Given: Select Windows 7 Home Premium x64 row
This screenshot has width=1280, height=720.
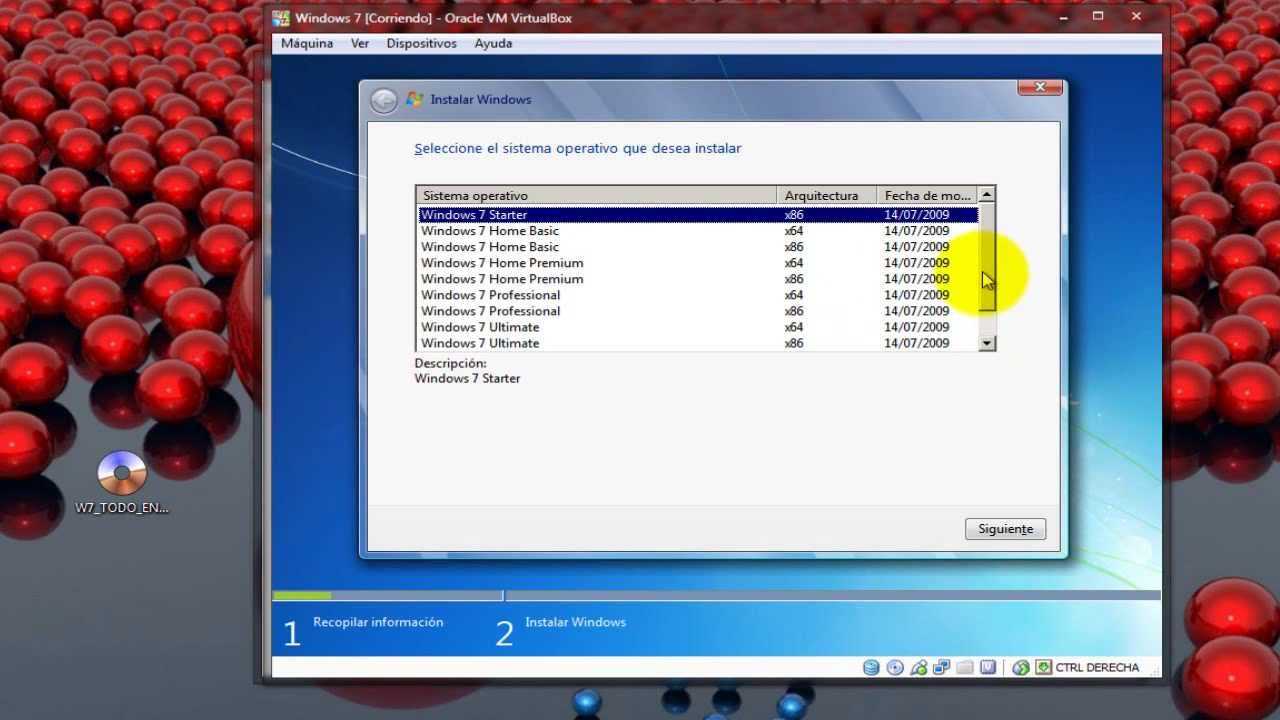Looking at the screenshot, I should 697,263.
